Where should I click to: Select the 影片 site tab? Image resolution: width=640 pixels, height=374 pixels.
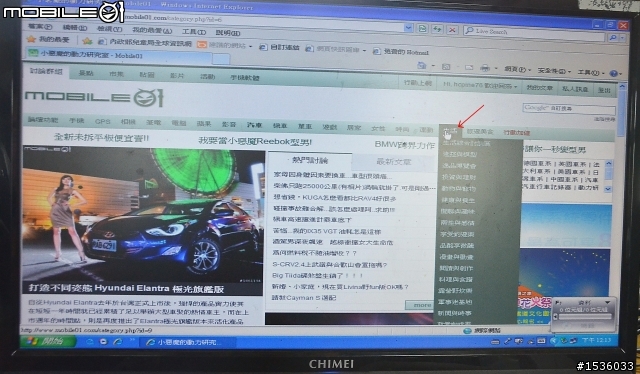tap(177, 76)
